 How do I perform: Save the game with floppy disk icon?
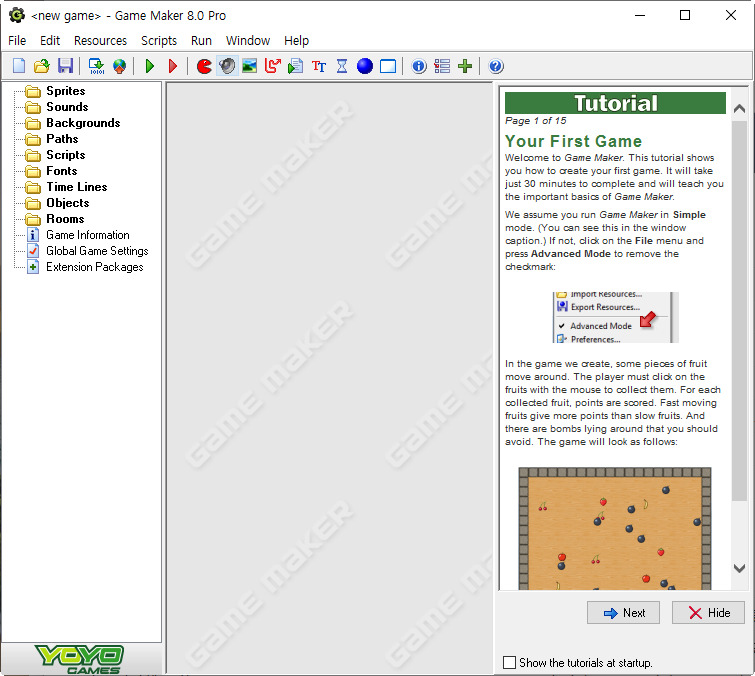[65, 66]
